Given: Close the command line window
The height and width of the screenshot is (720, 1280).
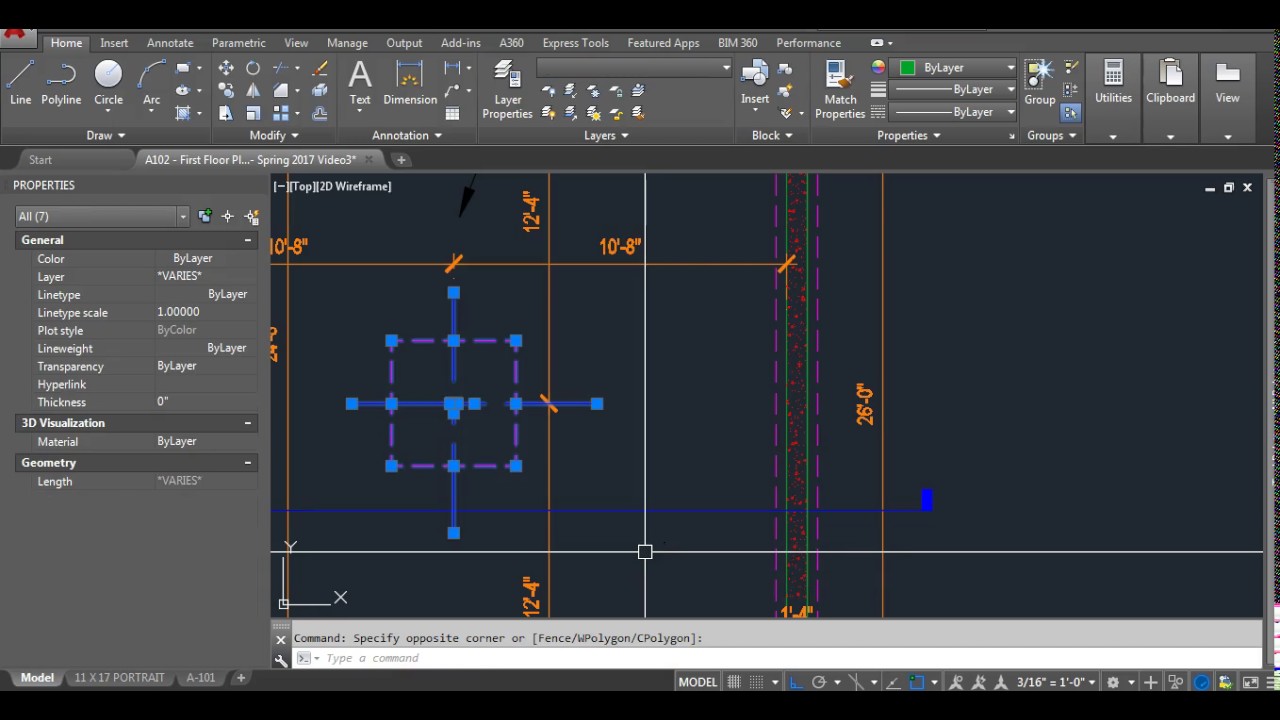Looking at the screenshot, I should 280,639.
